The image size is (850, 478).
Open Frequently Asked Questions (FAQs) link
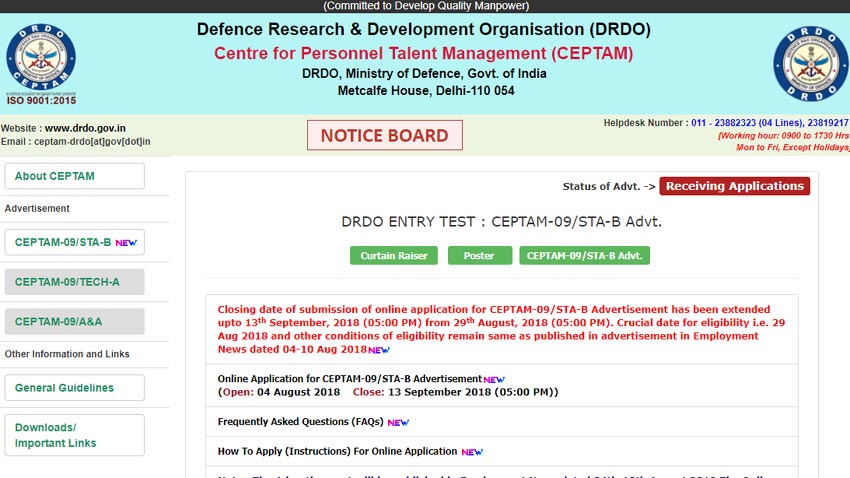300,422
